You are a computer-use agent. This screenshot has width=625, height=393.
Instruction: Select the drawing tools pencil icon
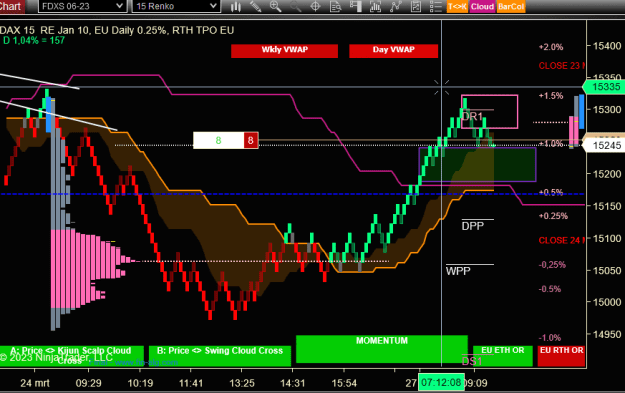pyautogui.click(x=256, y=6)
